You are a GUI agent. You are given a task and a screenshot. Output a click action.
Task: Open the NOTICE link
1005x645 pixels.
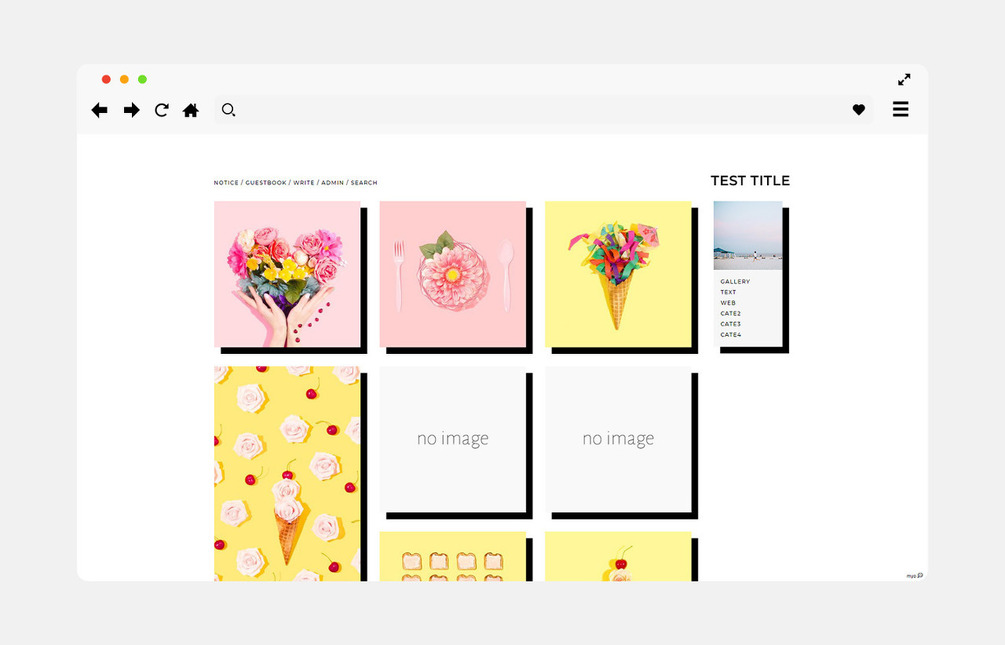(226, 183)
